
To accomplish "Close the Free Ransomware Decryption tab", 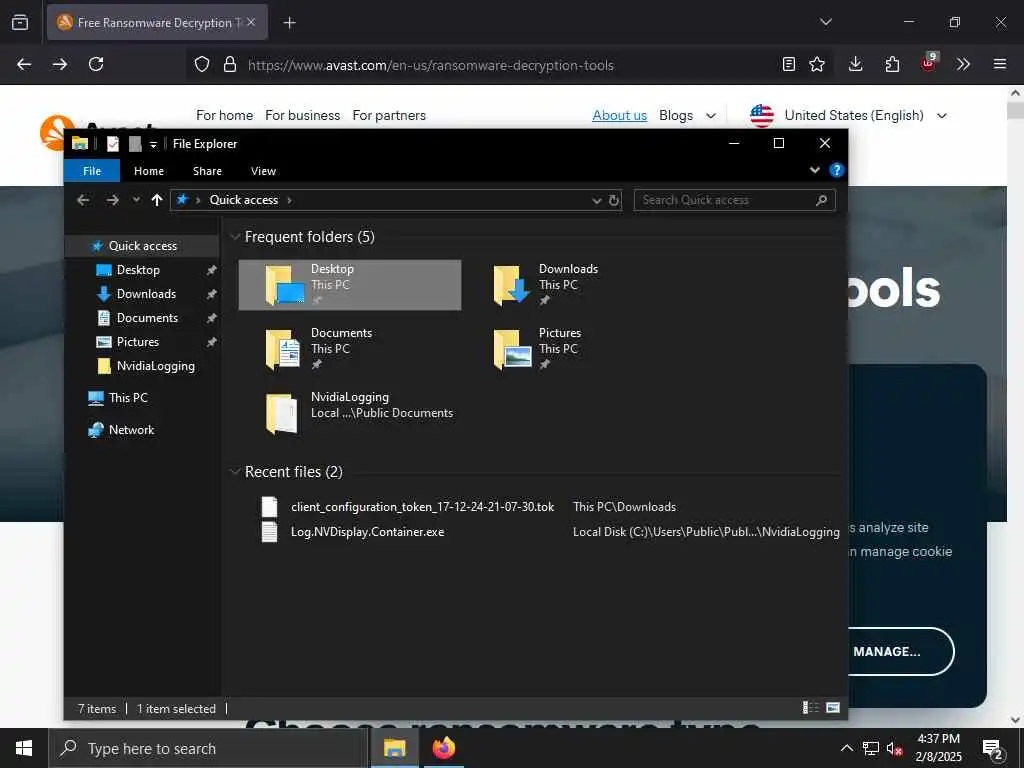I will [x=251, y=22].
